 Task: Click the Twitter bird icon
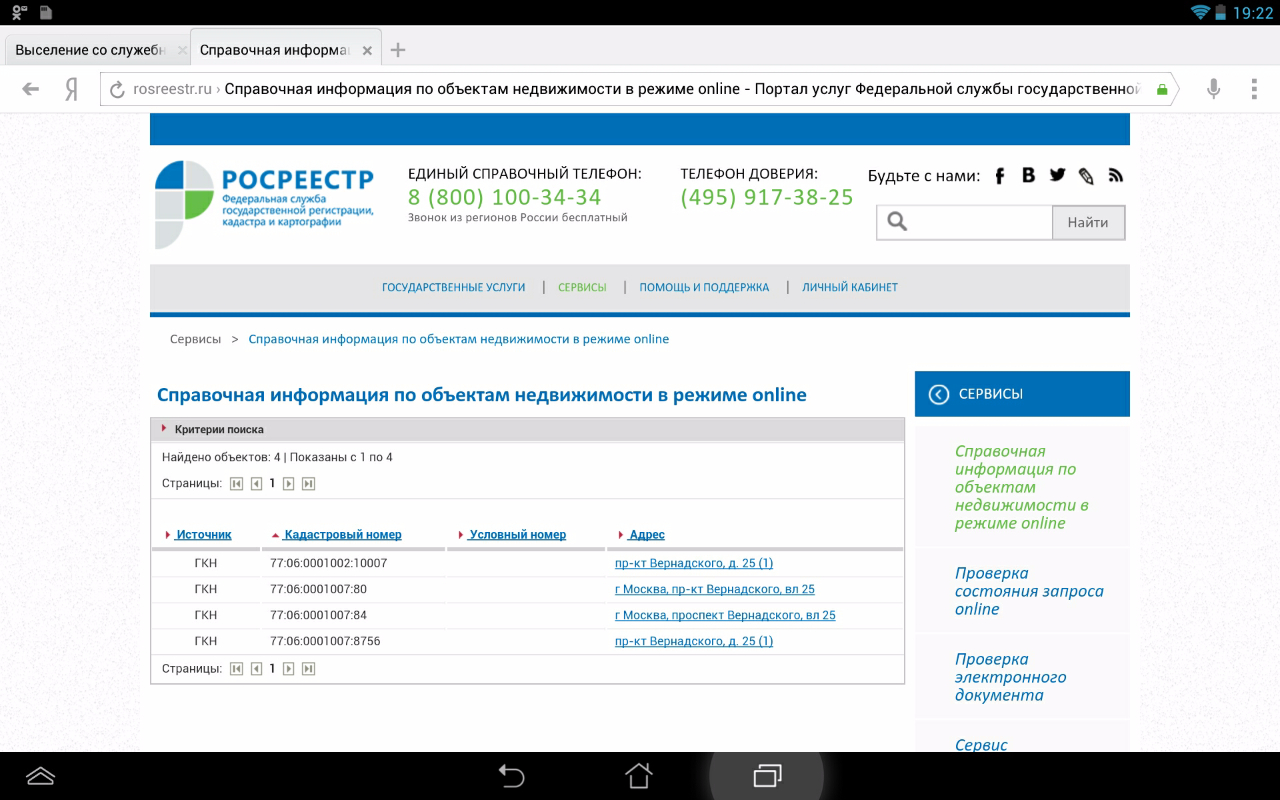pyautogui.click(x=1057, y=175)
